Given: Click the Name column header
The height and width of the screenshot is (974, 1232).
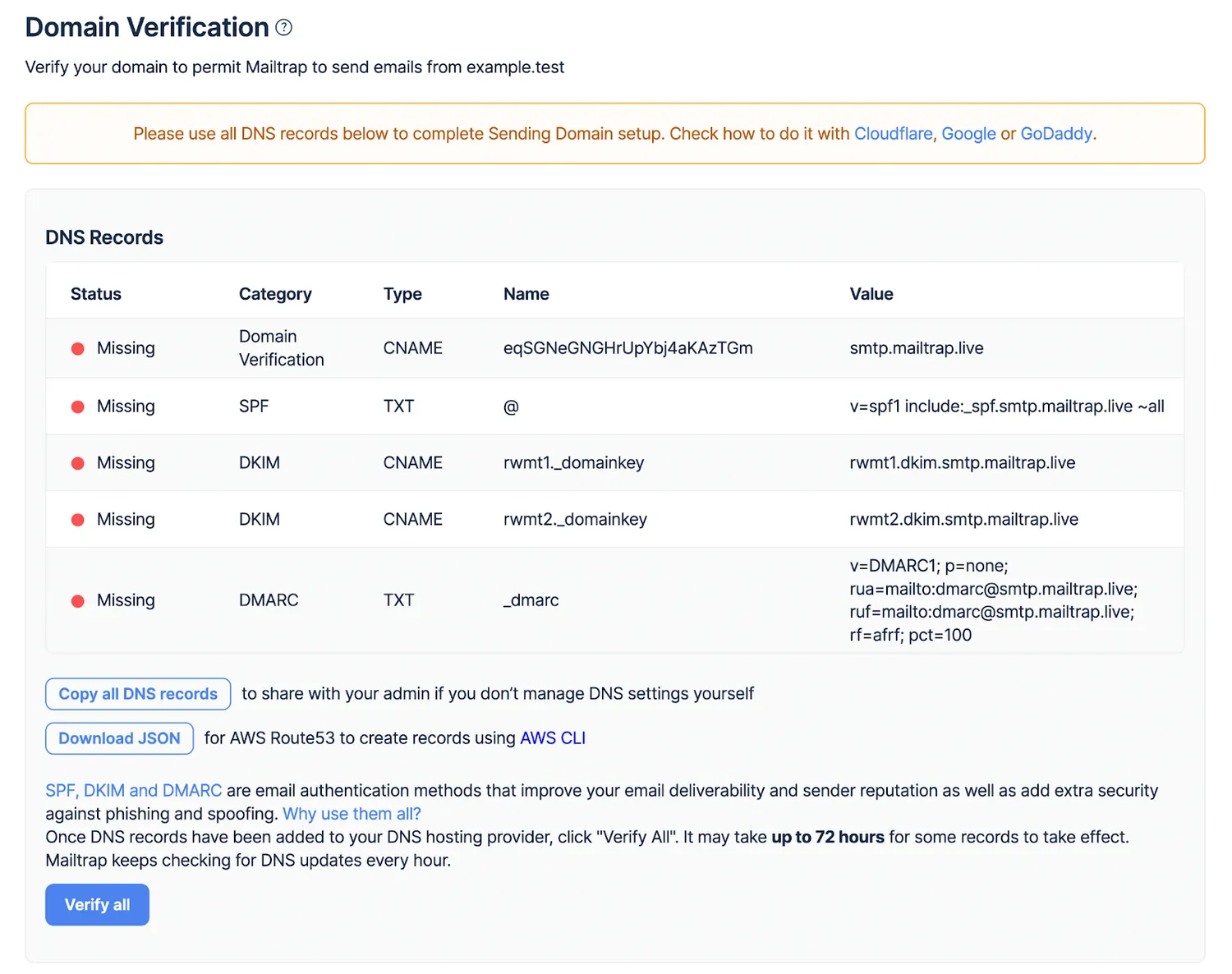Looking at the screenshot, I should click(526, 294).
